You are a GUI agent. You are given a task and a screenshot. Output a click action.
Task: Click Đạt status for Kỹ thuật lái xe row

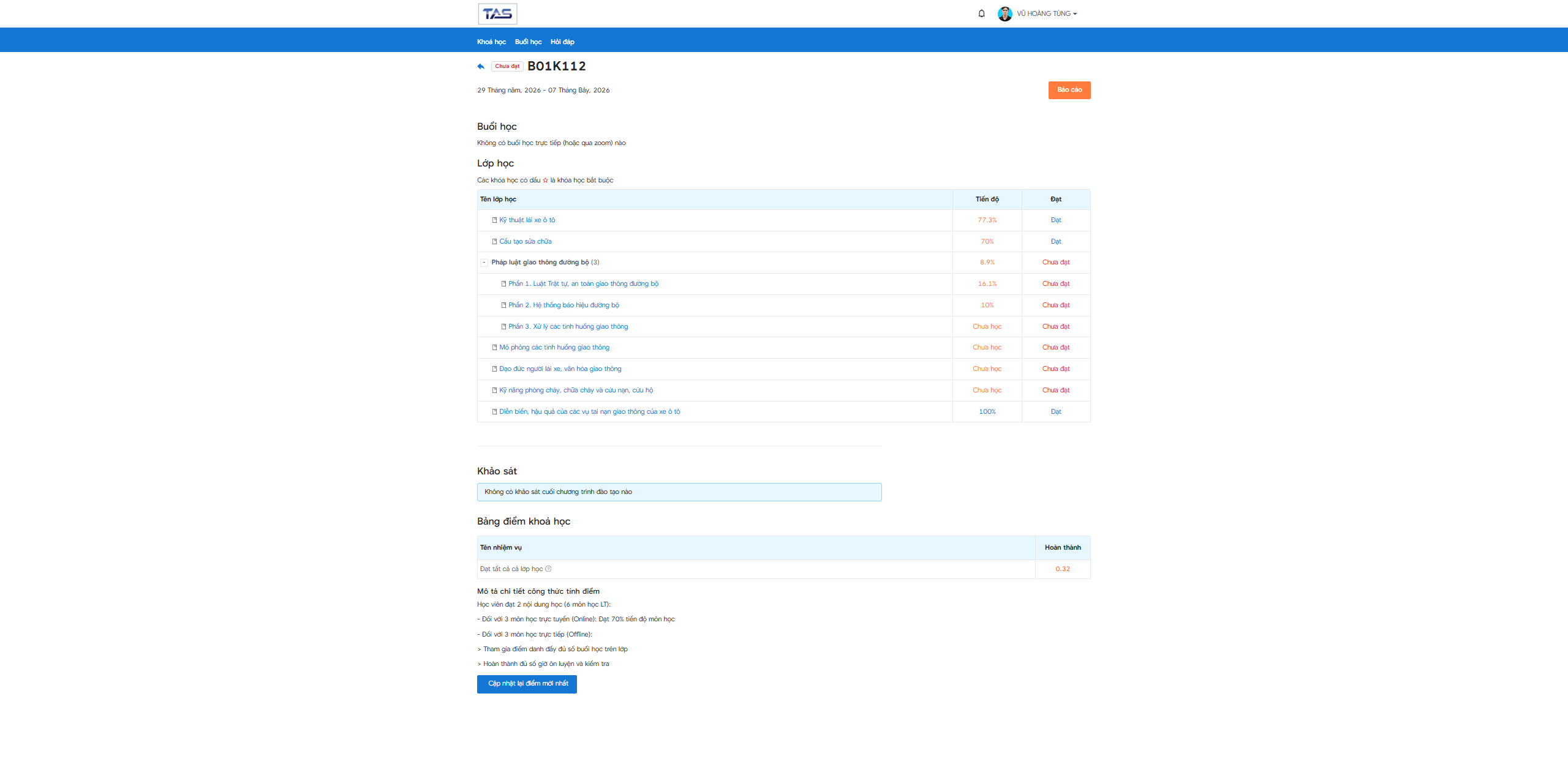tap(1056, 220)
